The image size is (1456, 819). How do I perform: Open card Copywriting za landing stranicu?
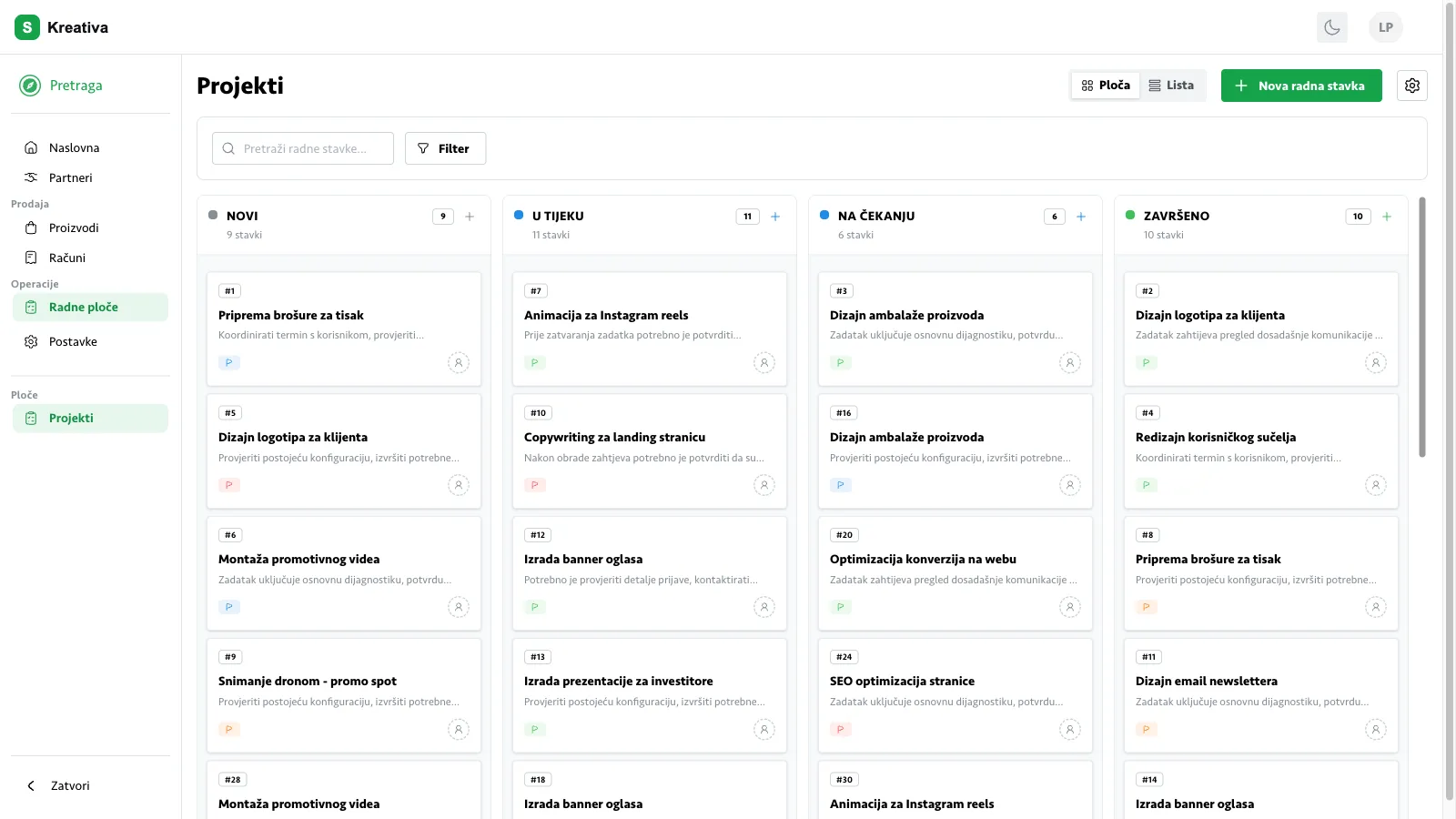click(x=650, y=450)
